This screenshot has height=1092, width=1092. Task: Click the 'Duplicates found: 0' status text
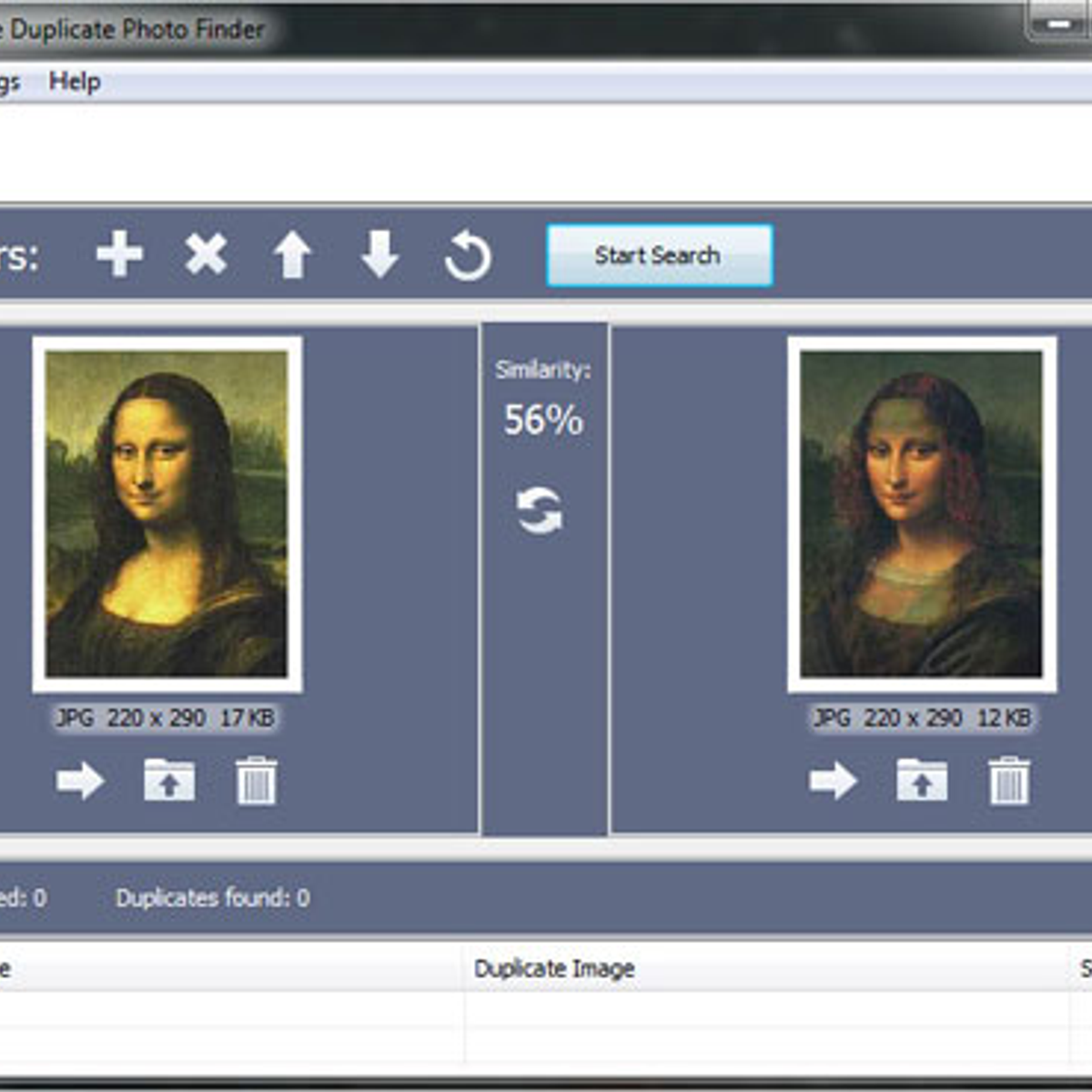[213, 898]
